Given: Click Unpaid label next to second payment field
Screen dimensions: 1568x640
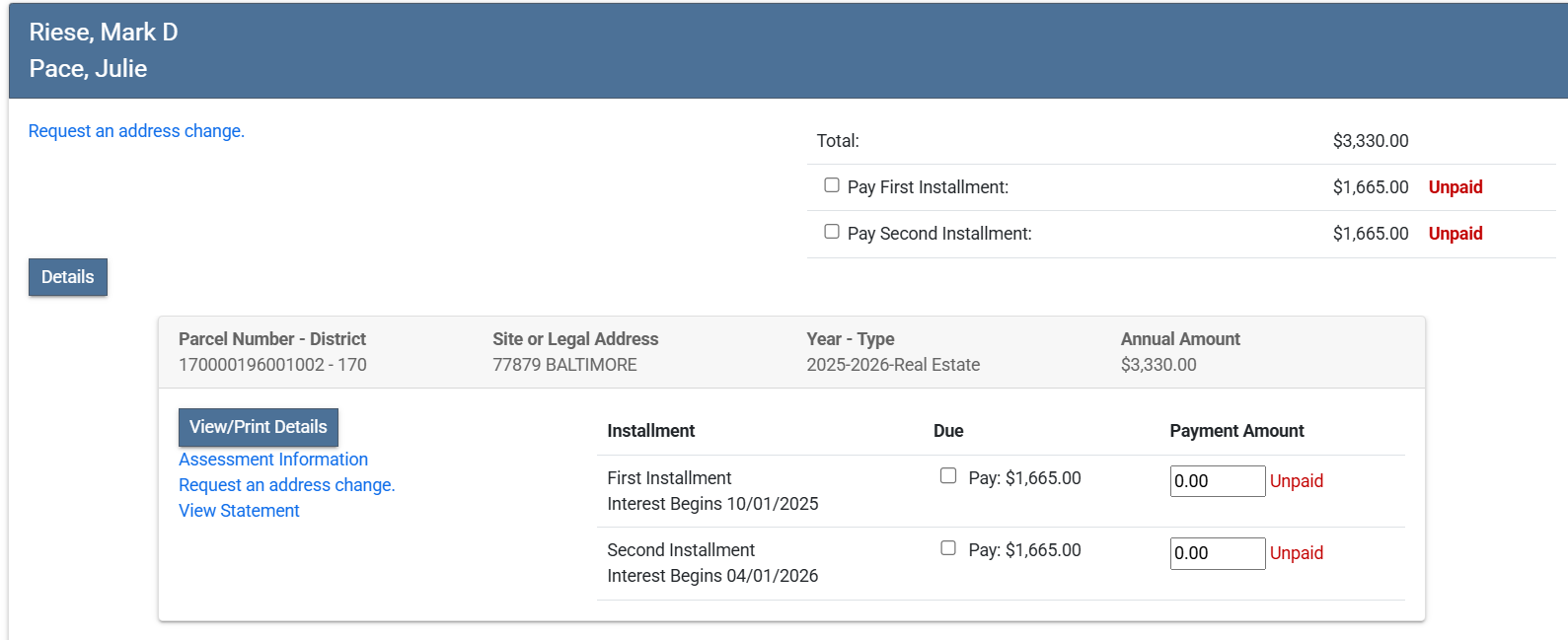Looking at the screenshot, I should point(1297,553).
